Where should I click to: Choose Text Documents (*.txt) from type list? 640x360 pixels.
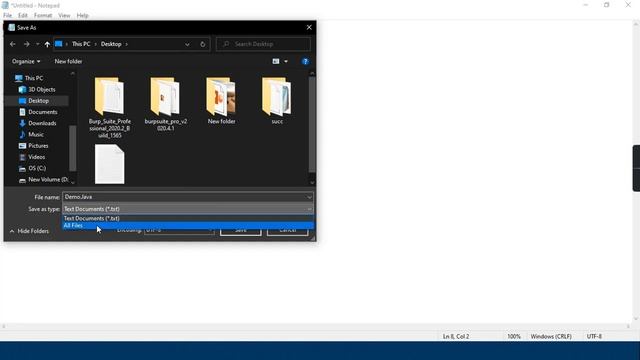(x=188, y=218)
